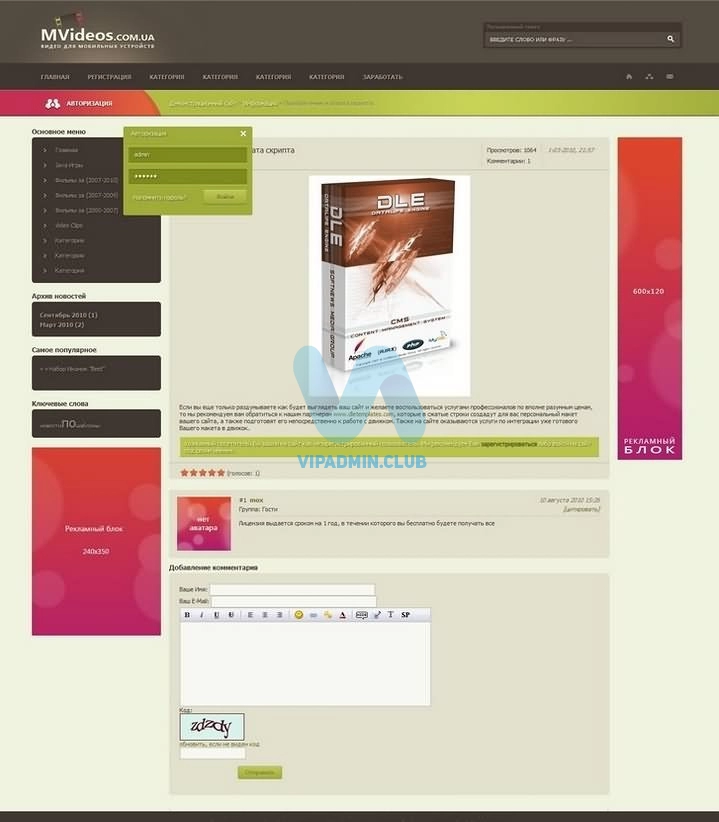Focus the captcha code input field

(212, 753)
